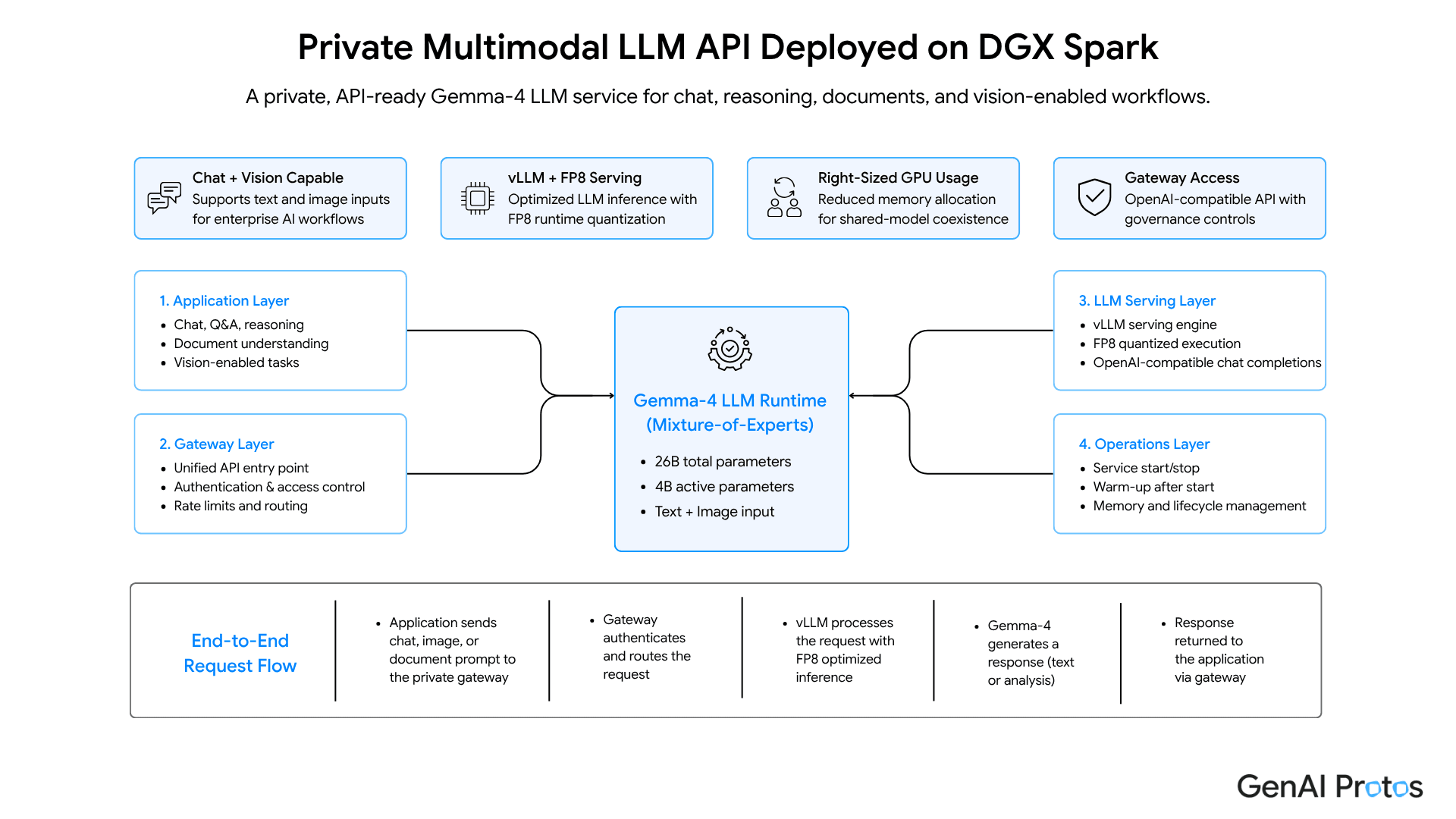Click the 'Text + Image input' bullet
This screenshot has width=1456, height=819.
[714, 511]
